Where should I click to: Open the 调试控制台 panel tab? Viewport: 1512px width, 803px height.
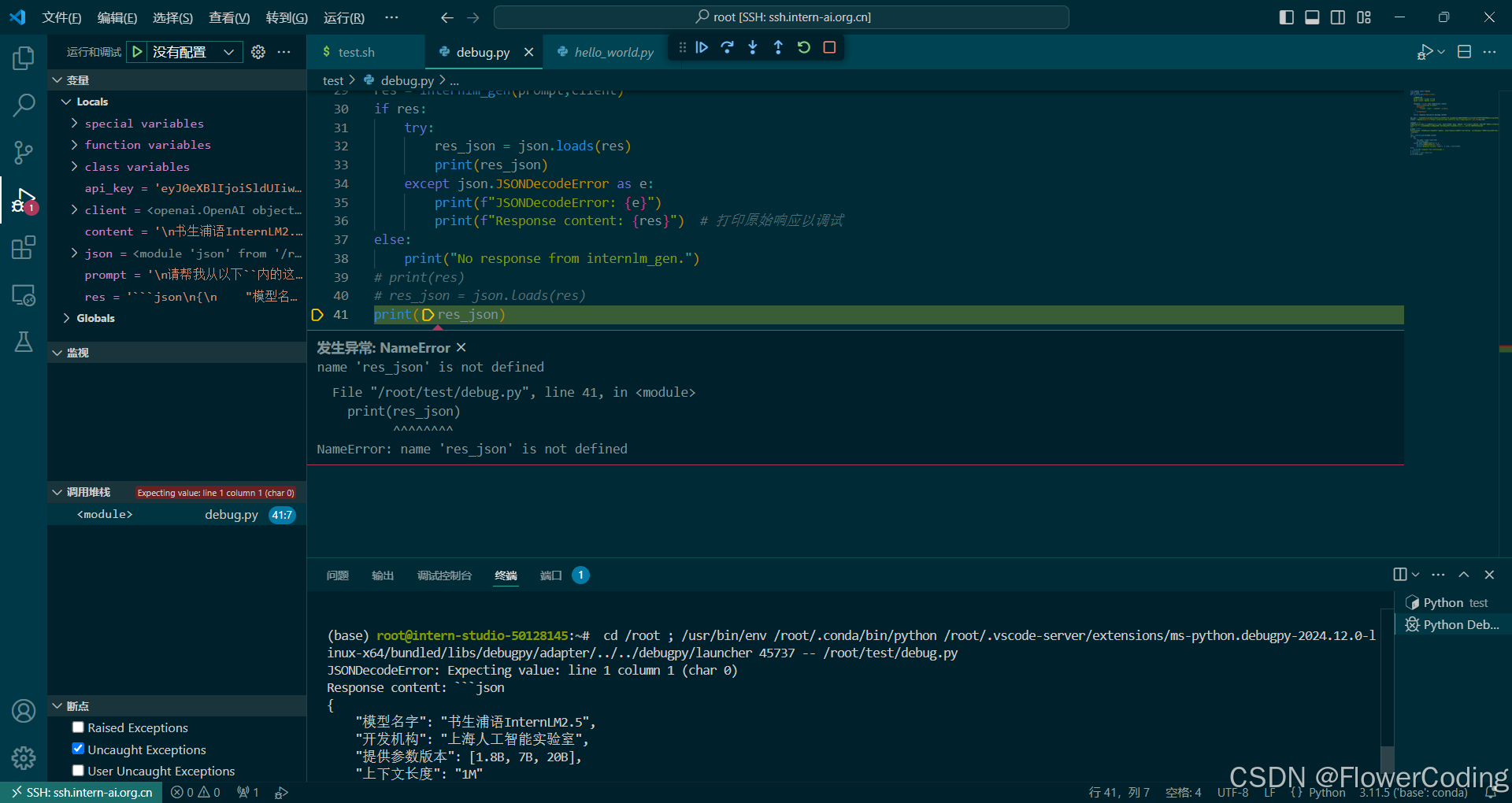(443, 575)
